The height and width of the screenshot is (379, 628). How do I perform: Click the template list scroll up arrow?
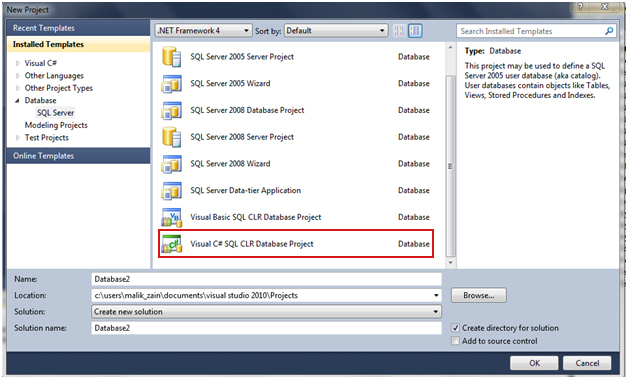click(451, 47)
